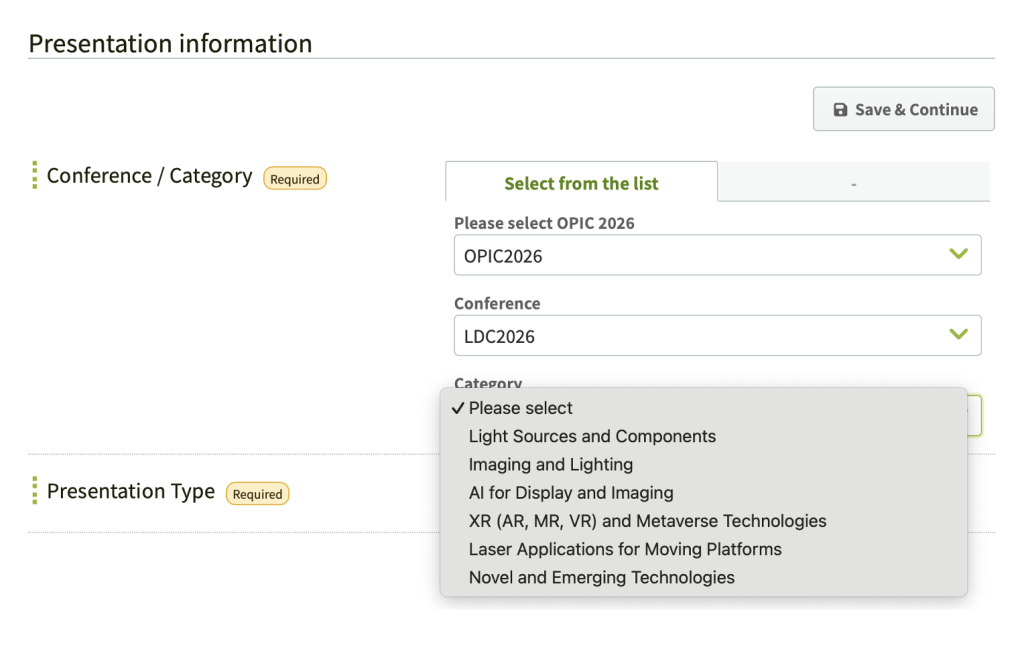
Task: Click the floppy disk save icon
Action: click(840, 110)
